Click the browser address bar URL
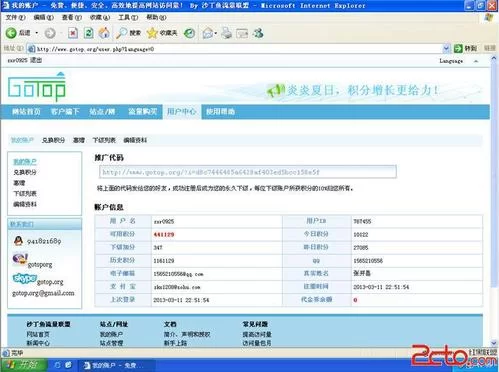This screenshot has height=372, width=499. coord(95,49)
